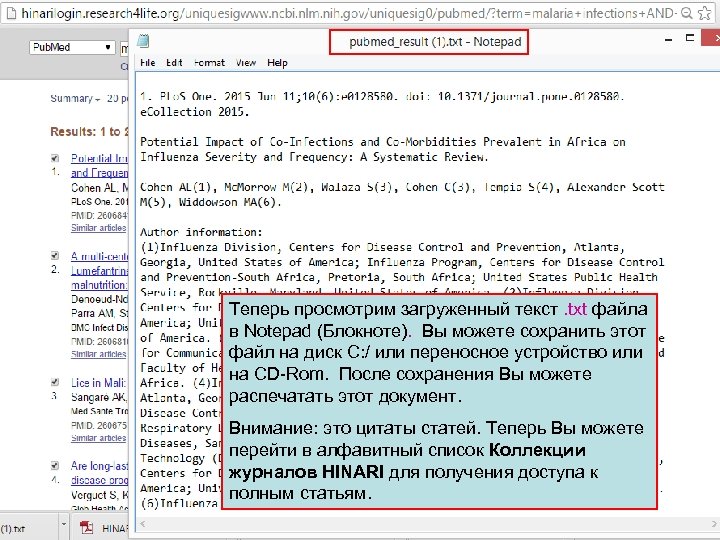
Task: Open the Notepad Edit menu
Action: click(174, 63)
